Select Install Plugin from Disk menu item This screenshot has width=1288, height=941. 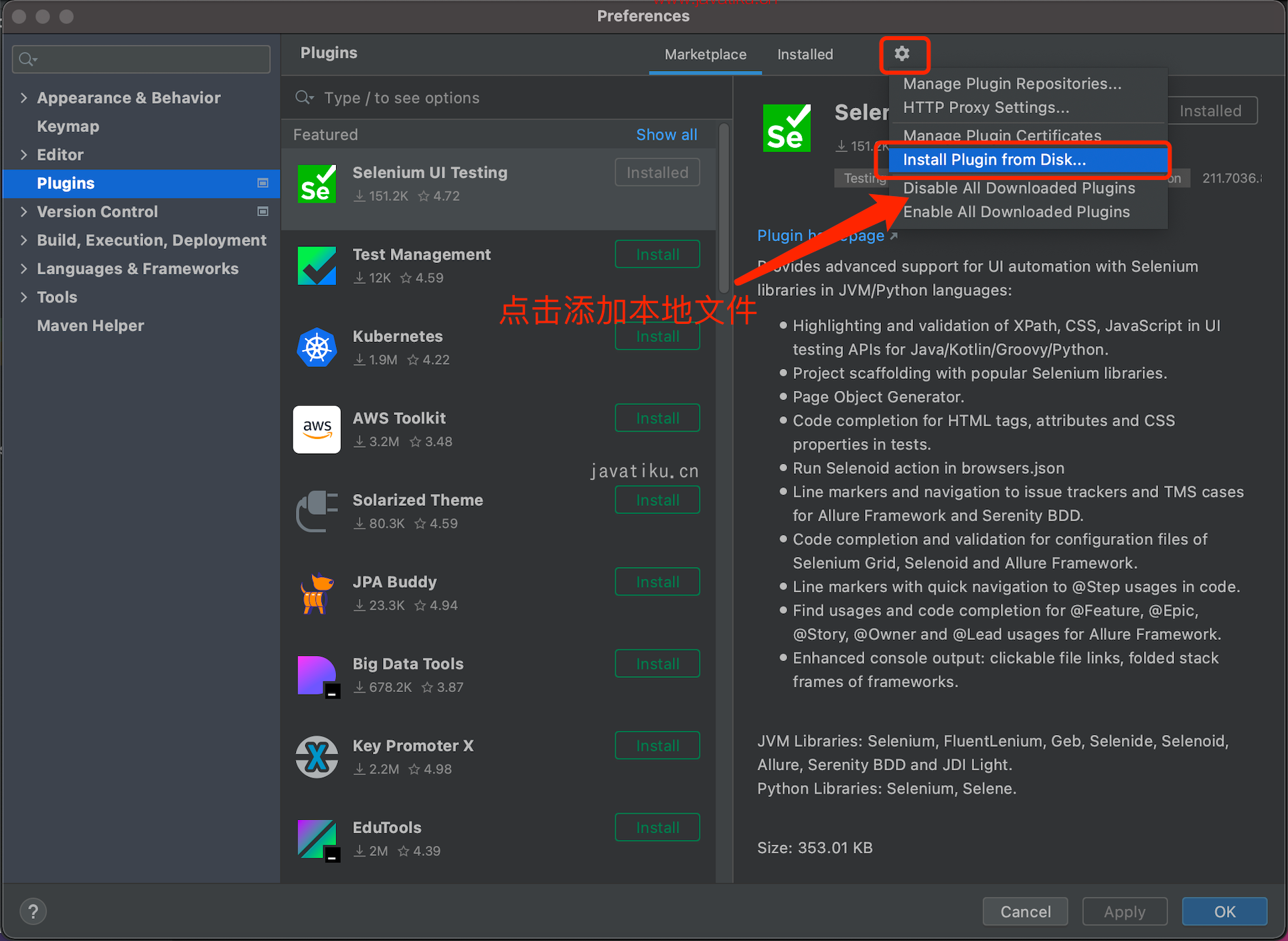994,160
